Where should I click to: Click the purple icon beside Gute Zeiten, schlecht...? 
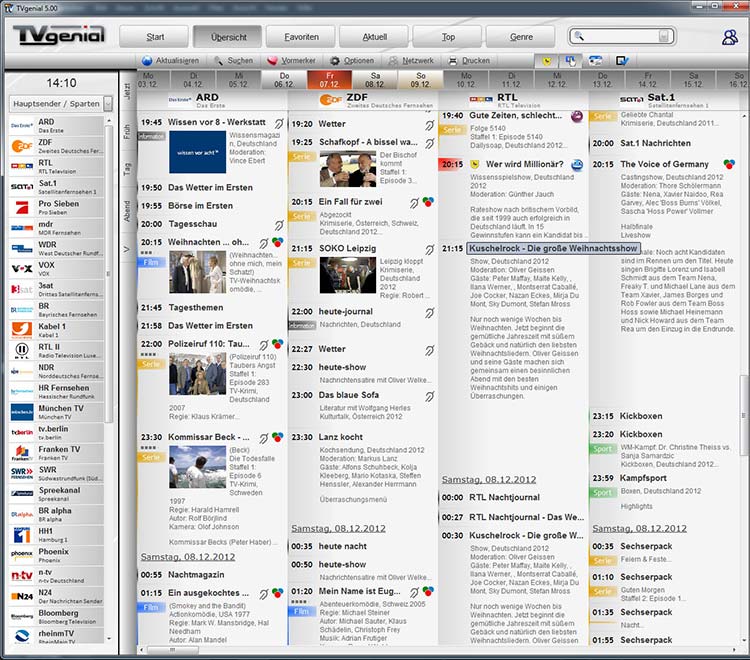(x=577, y=116)
